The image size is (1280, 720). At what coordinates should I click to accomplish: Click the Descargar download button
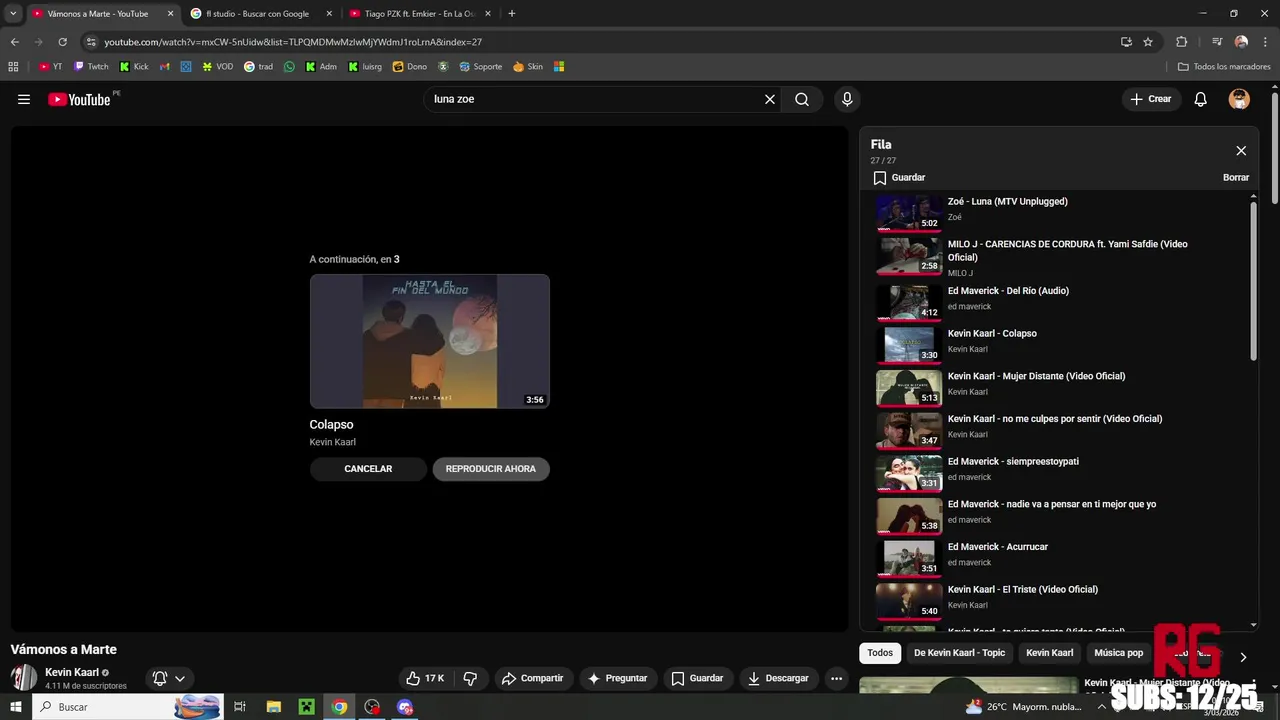tap(778, 678)
